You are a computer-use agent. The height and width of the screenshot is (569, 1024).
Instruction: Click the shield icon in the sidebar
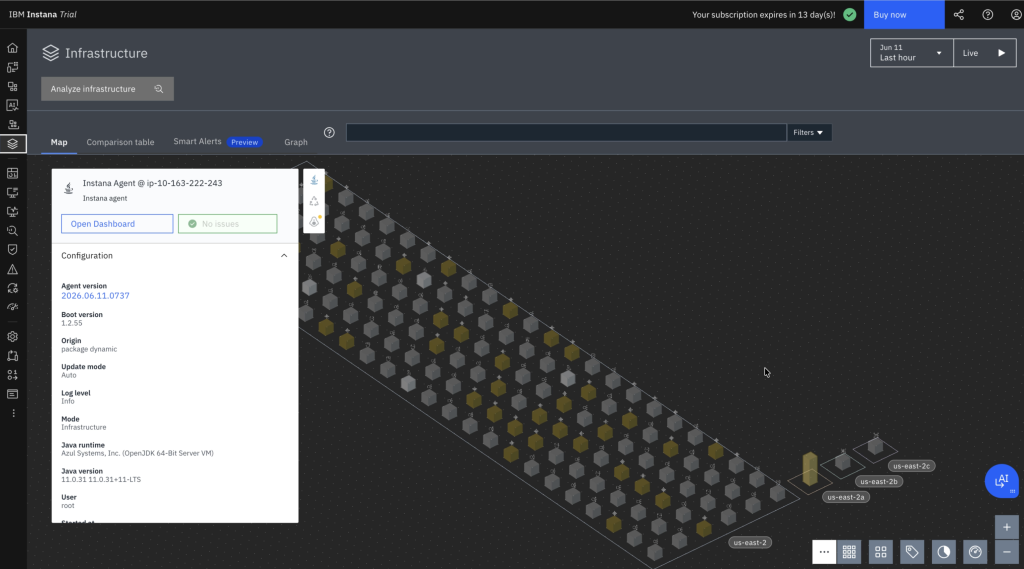click(12, 250)
